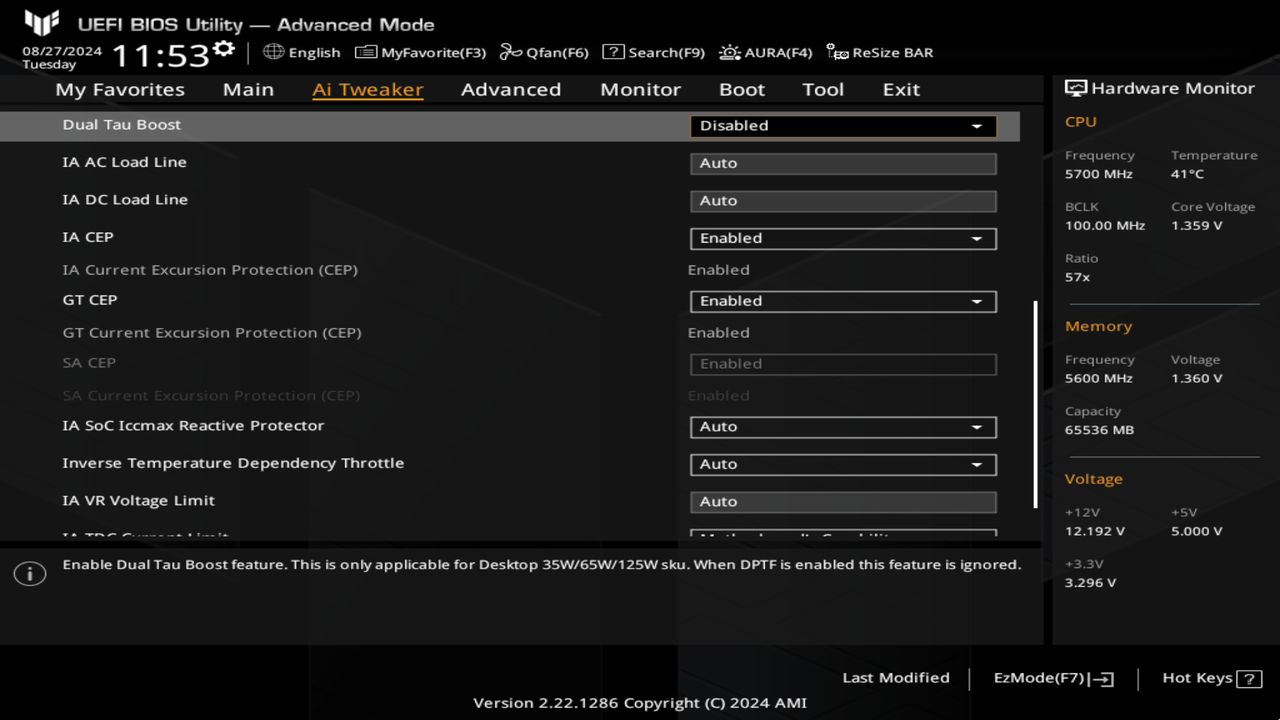
Task: Click the IA VR Voltage Limit field
Action: (843, 502)
